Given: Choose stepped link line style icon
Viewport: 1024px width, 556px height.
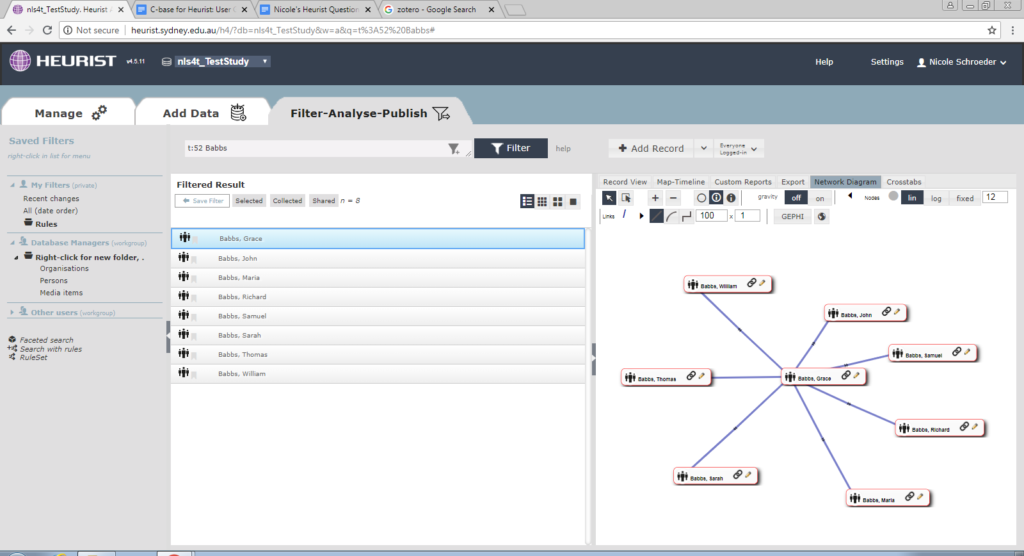Looking at the screenshot, I should click(687, 216).
